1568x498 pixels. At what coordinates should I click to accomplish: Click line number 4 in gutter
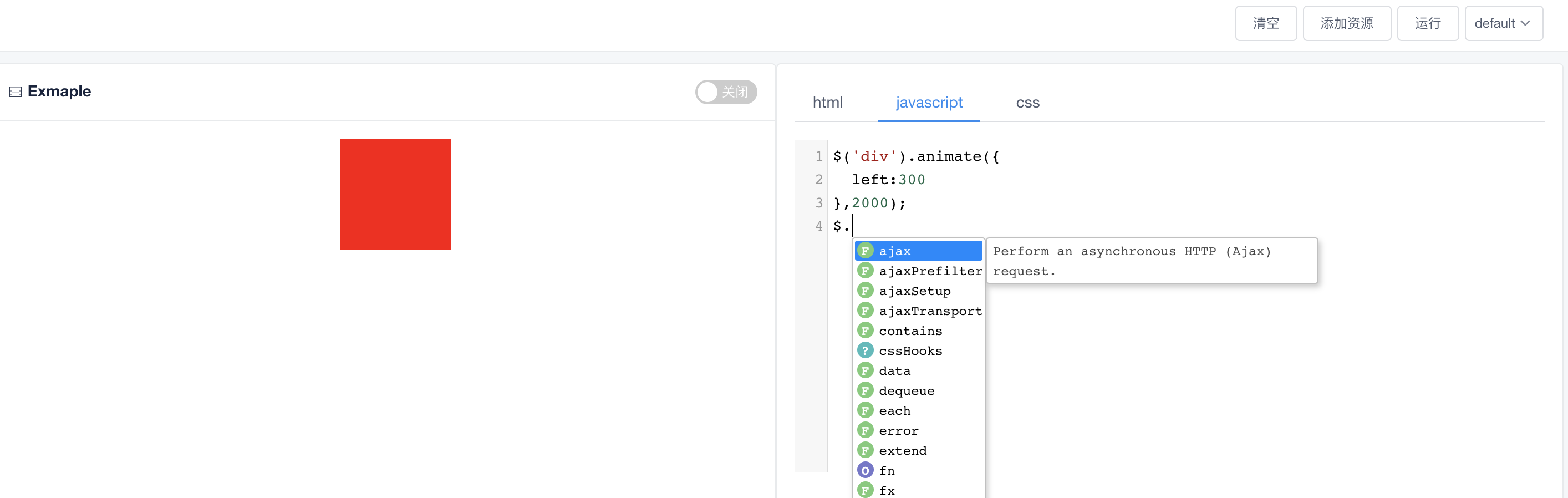tap(819, 226)
